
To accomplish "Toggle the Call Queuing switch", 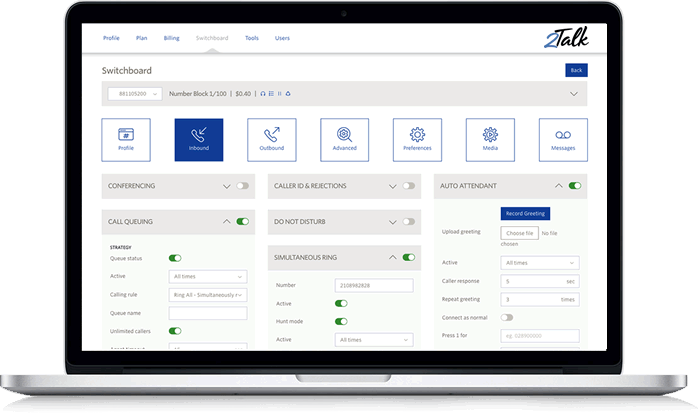I will click(242, 221).
